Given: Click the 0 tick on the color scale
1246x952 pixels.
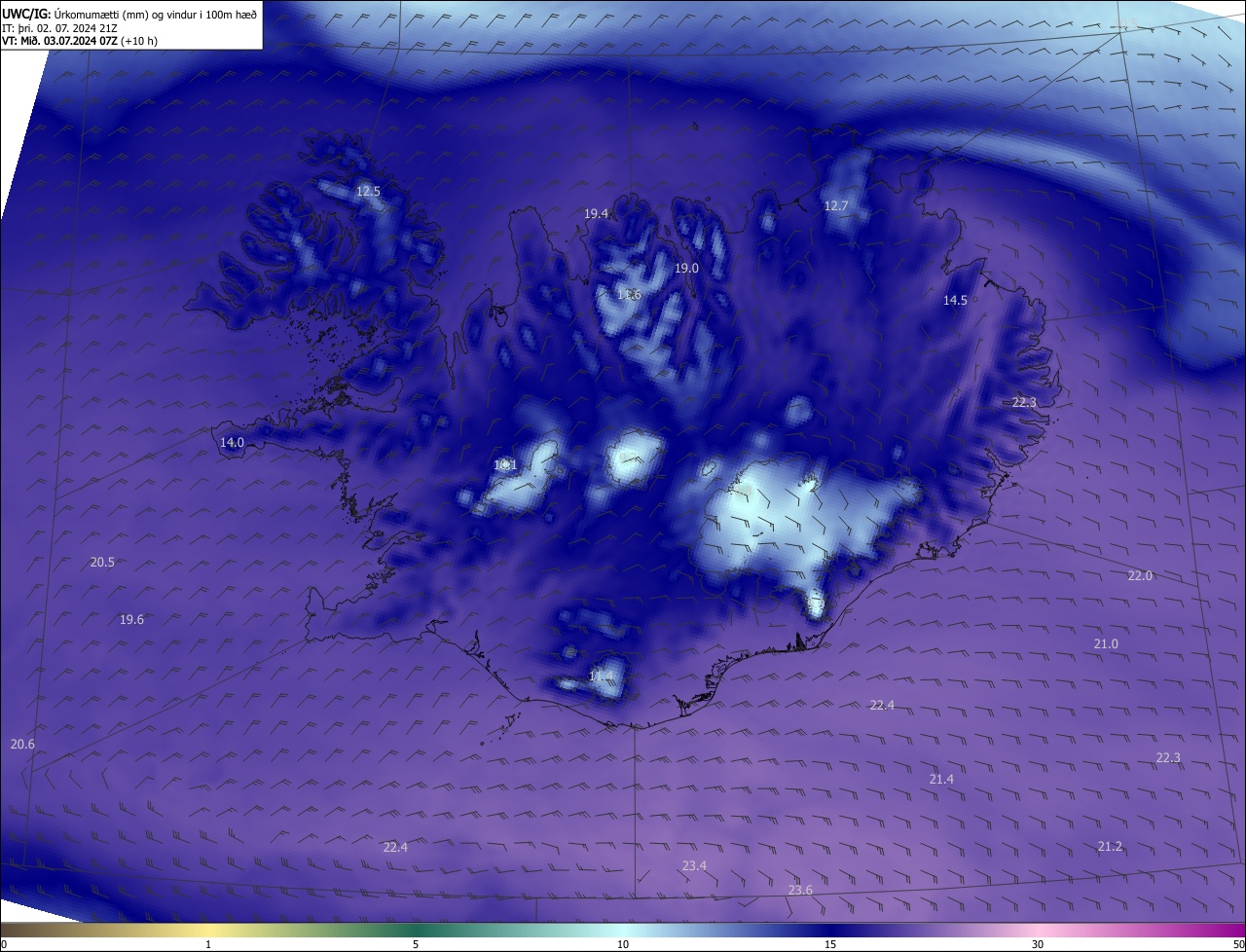Looking at the screenshot, I should point(4,944).
